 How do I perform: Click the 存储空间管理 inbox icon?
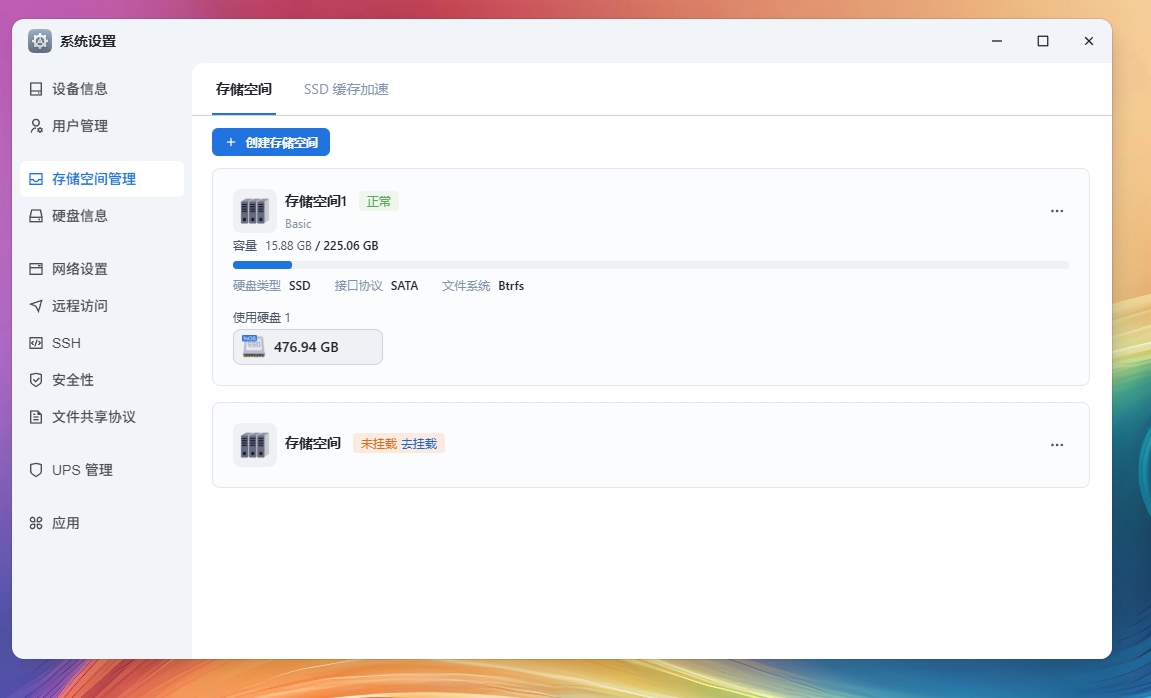tap(36, 179)
